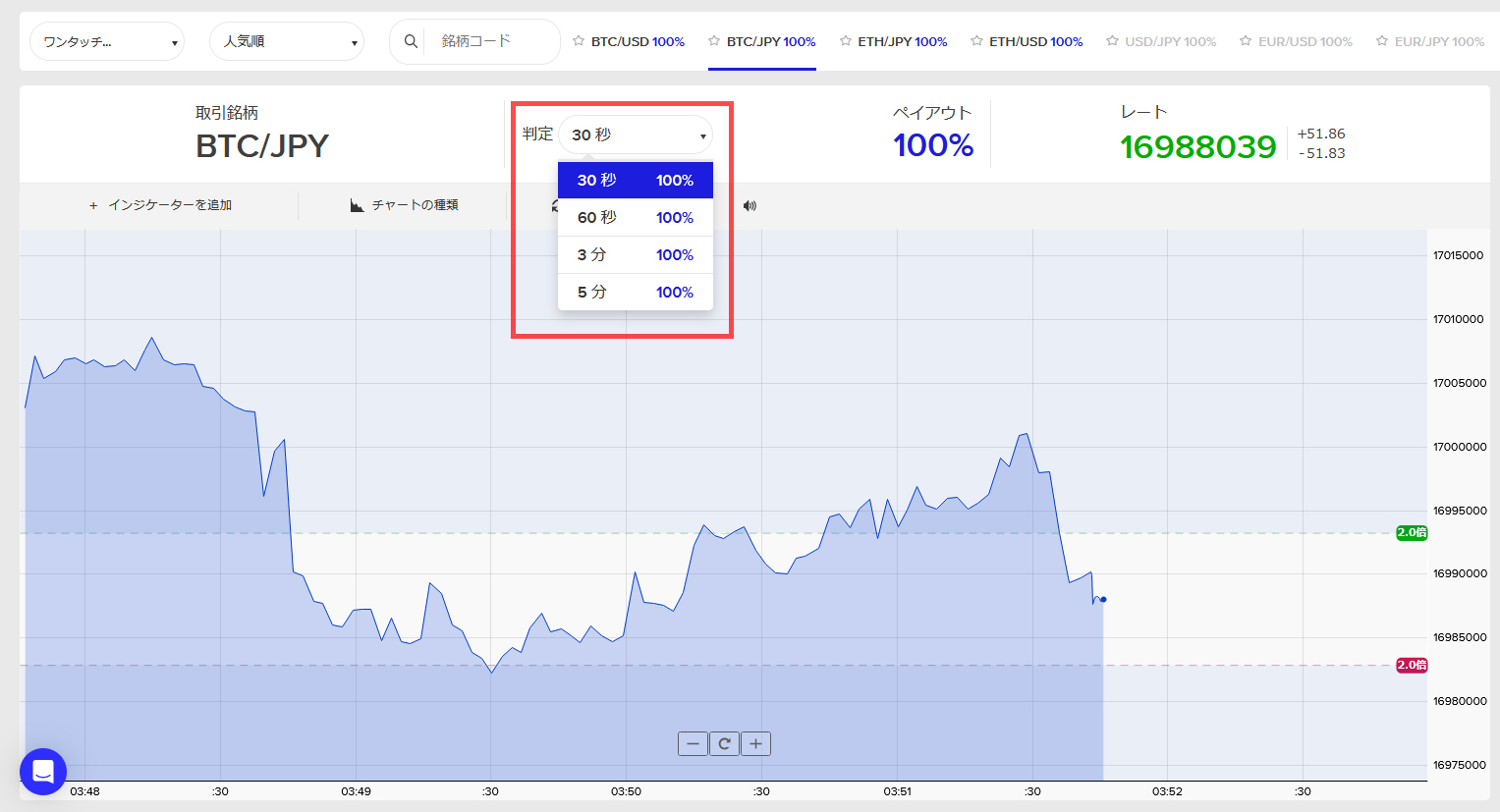The width and height of the screenshot is (1500, 812).
Task: Click the search magnifier icon
Action: 411,41
